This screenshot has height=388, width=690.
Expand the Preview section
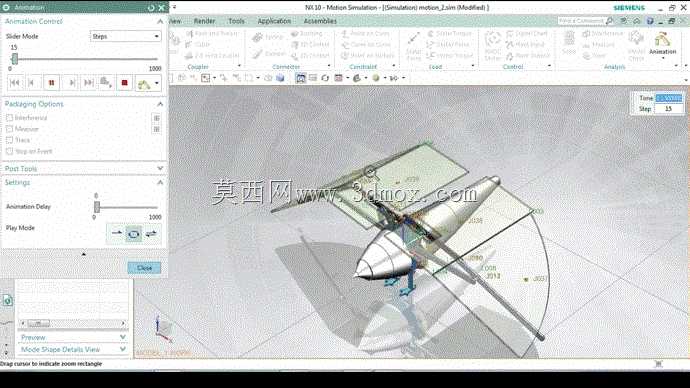click(123, 337)
